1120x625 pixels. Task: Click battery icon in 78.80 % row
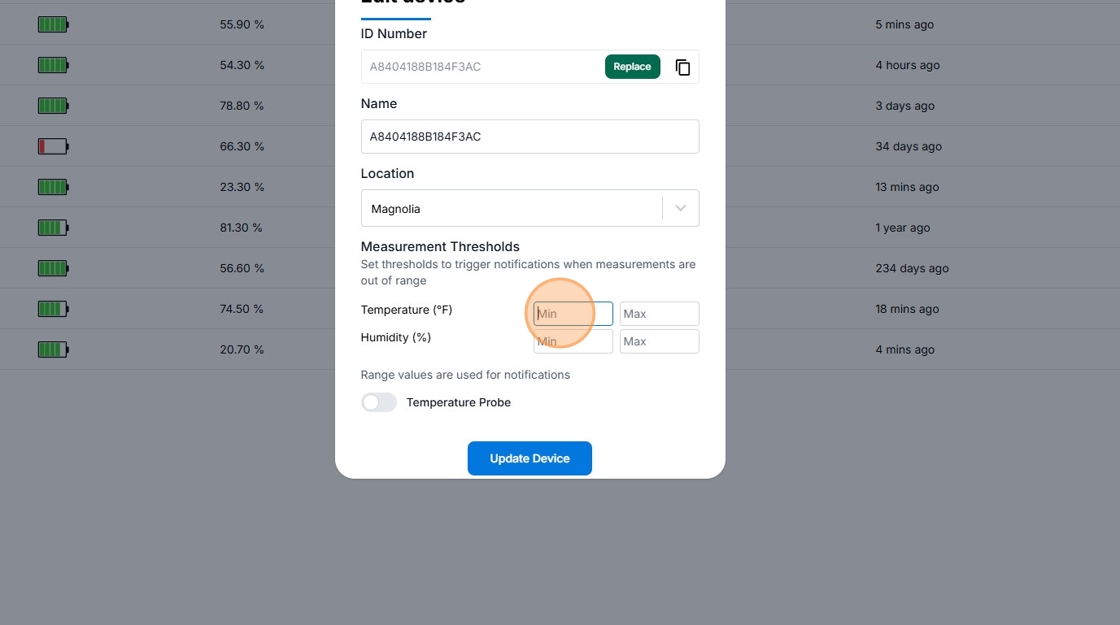coord(53,106)
